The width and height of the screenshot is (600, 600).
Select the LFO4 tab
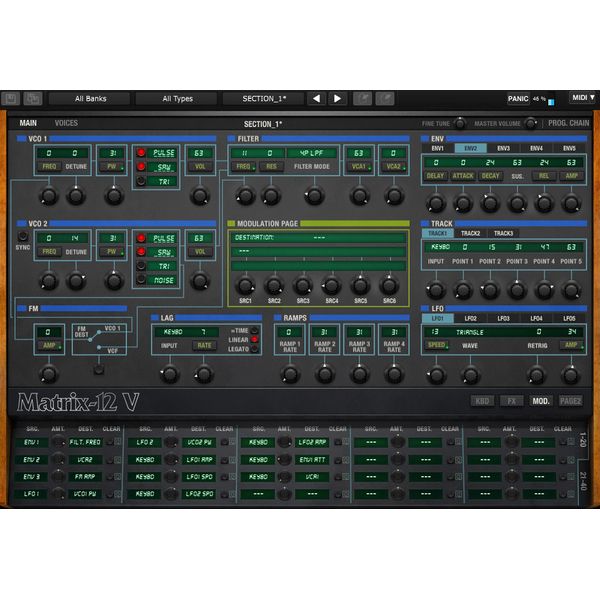click(536, 318)
